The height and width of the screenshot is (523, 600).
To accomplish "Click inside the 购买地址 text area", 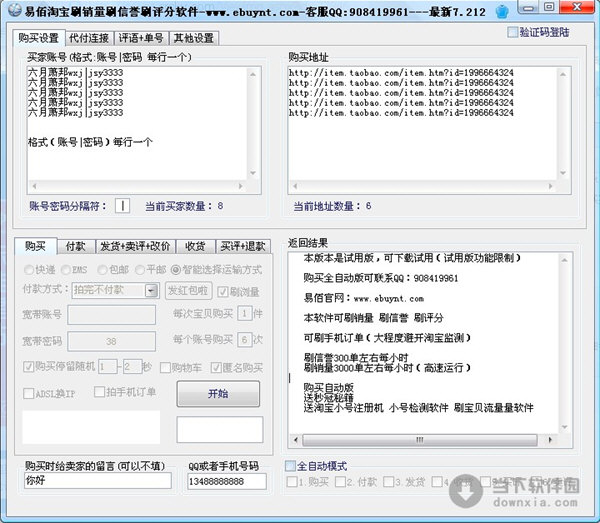I will coord(422,123).
